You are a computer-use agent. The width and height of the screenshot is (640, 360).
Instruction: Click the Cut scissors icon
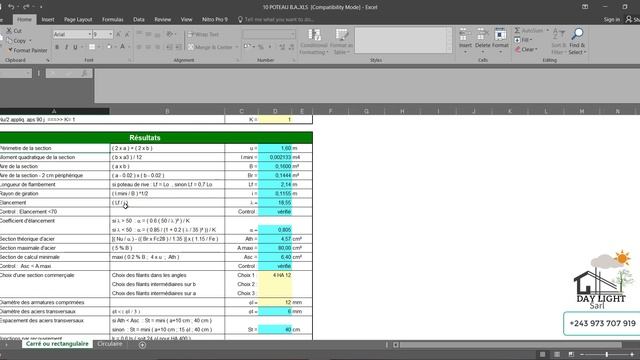pyautogui.click(x=9, y=31)
